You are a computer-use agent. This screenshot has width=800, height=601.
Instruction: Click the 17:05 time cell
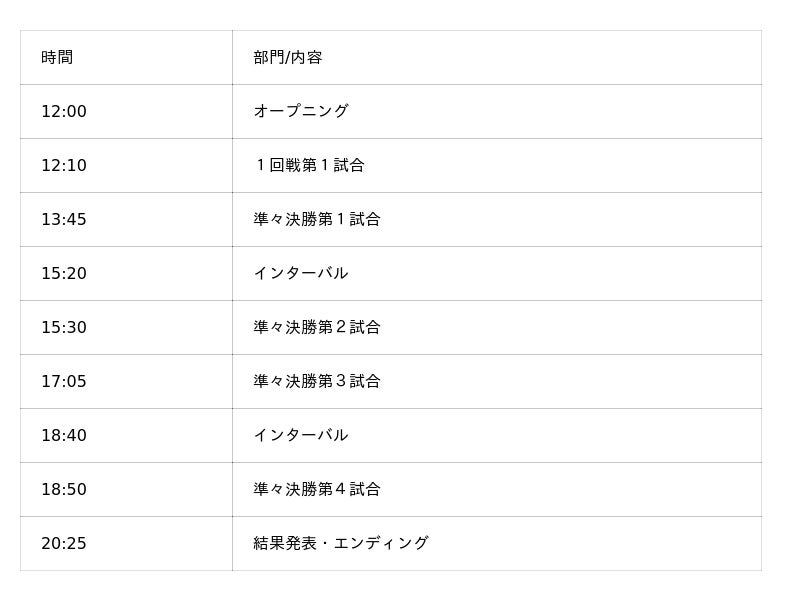(64, 382)
